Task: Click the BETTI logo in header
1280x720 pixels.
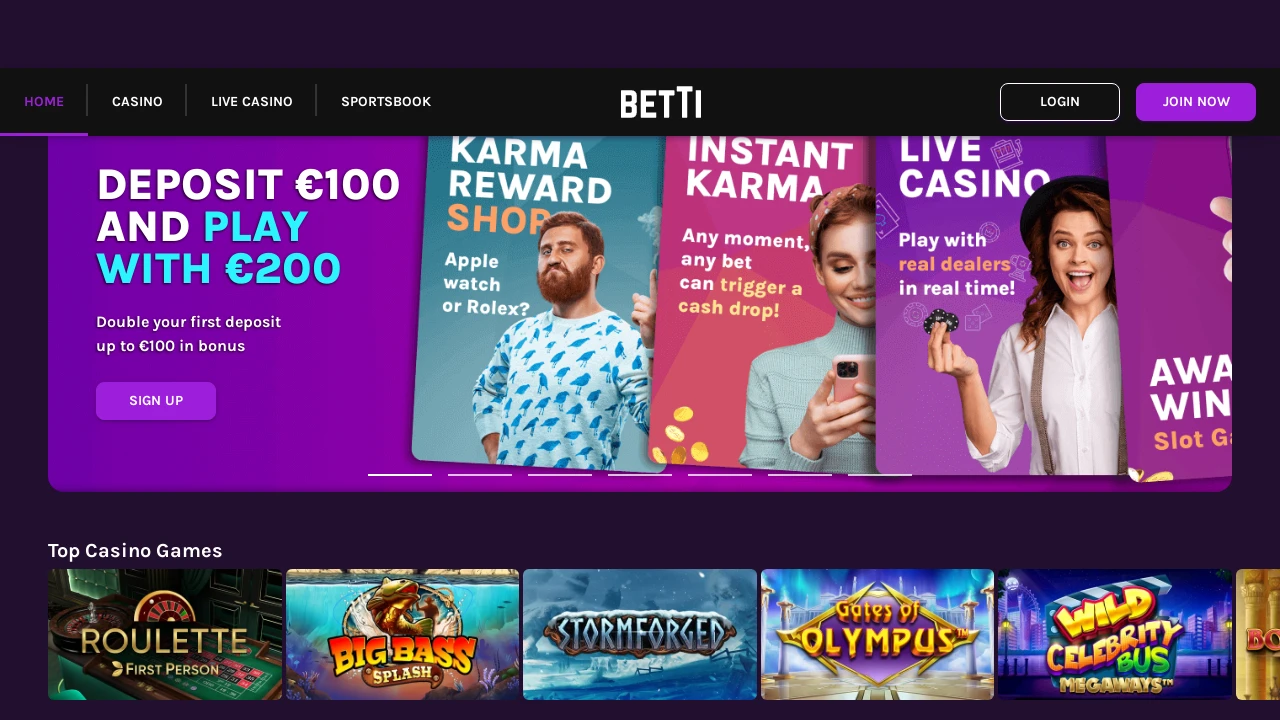Action: [660, 102]
